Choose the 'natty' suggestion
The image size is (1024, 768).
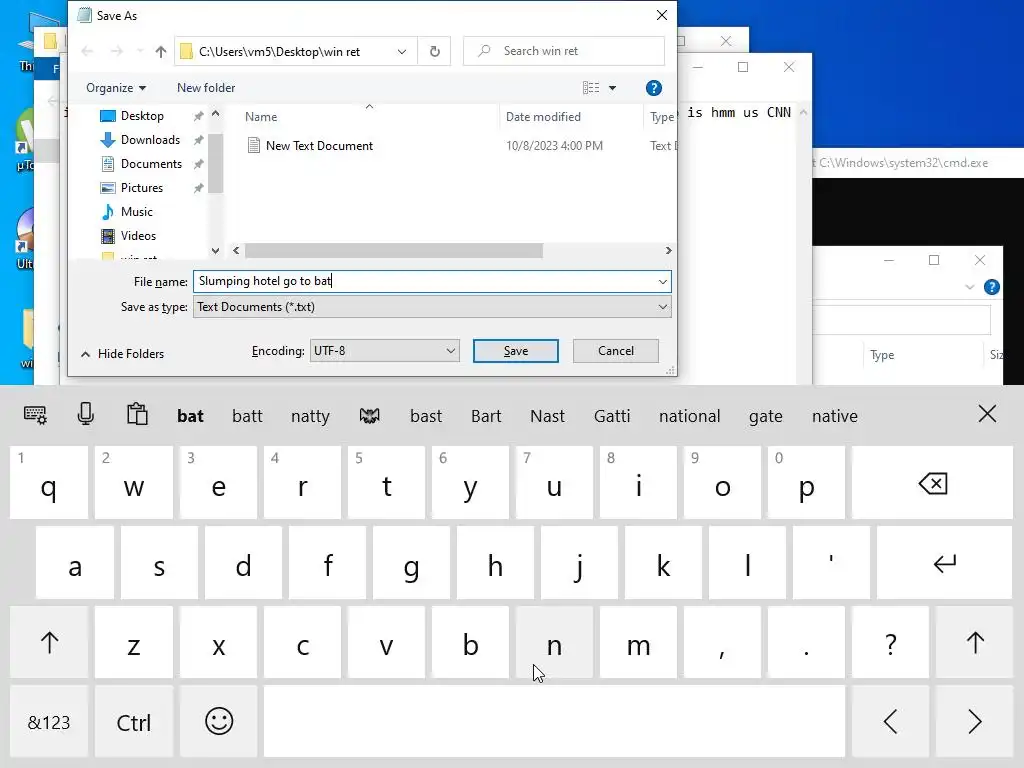[310, 416]
